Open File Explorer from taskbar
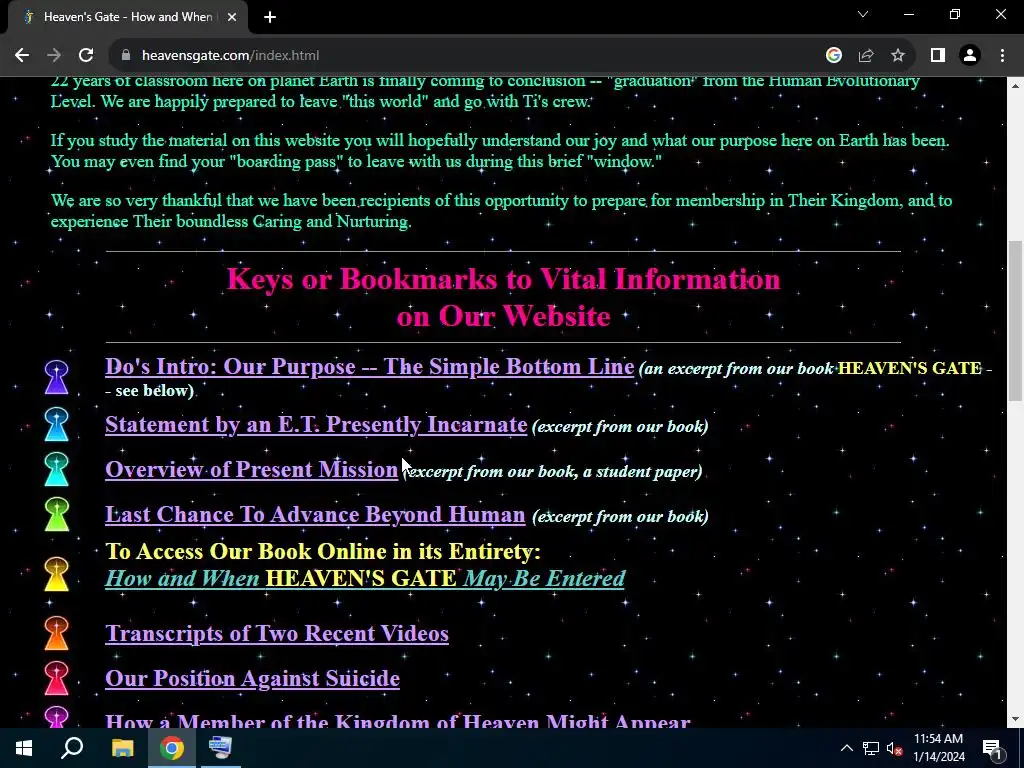The height and width of the screenshot is (768, 1024). click(x=122, y=748)
